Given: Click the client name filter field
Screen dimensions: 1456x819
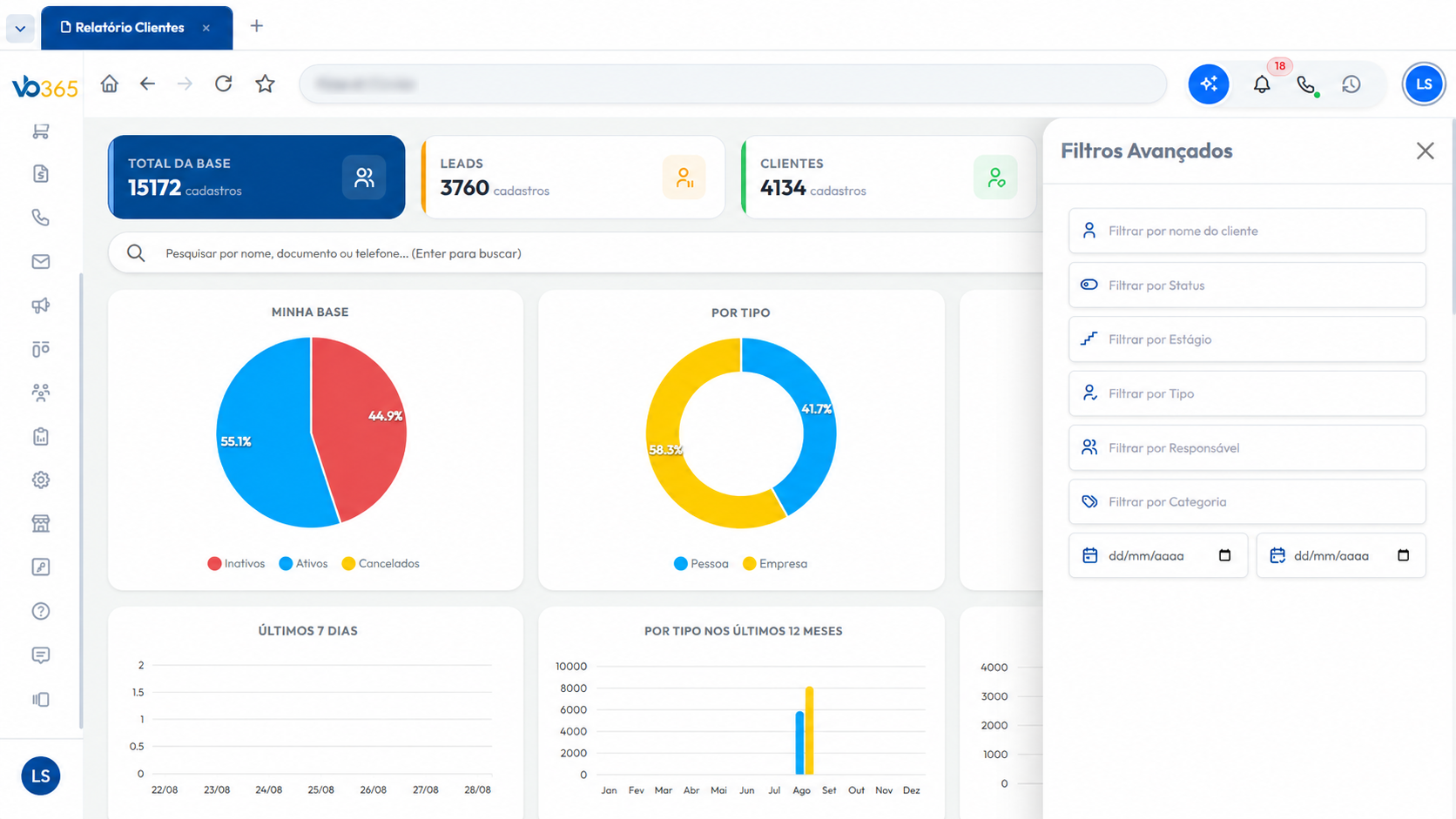Looking at the screenshot, I should (1247, 231).
